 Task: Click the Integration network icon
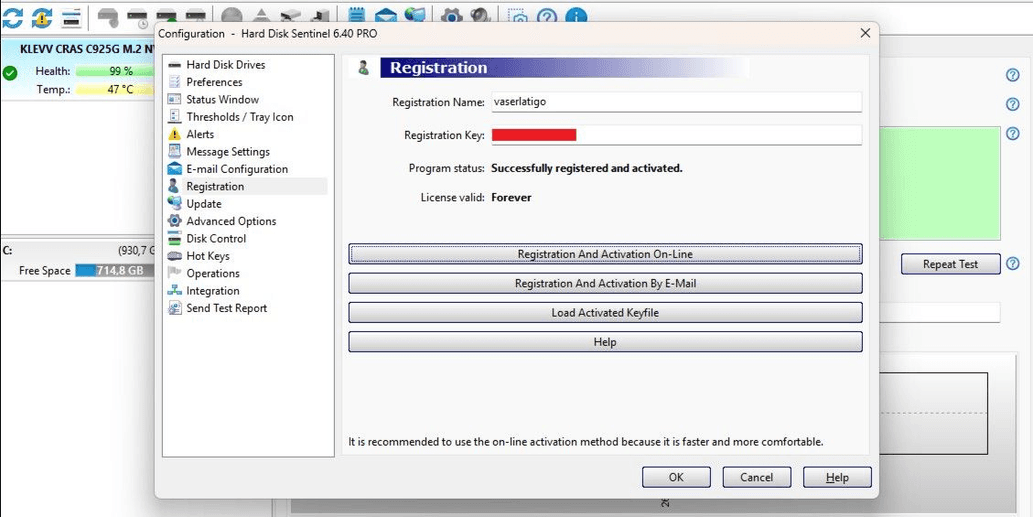pyautogui.click(x=175, y=291)
